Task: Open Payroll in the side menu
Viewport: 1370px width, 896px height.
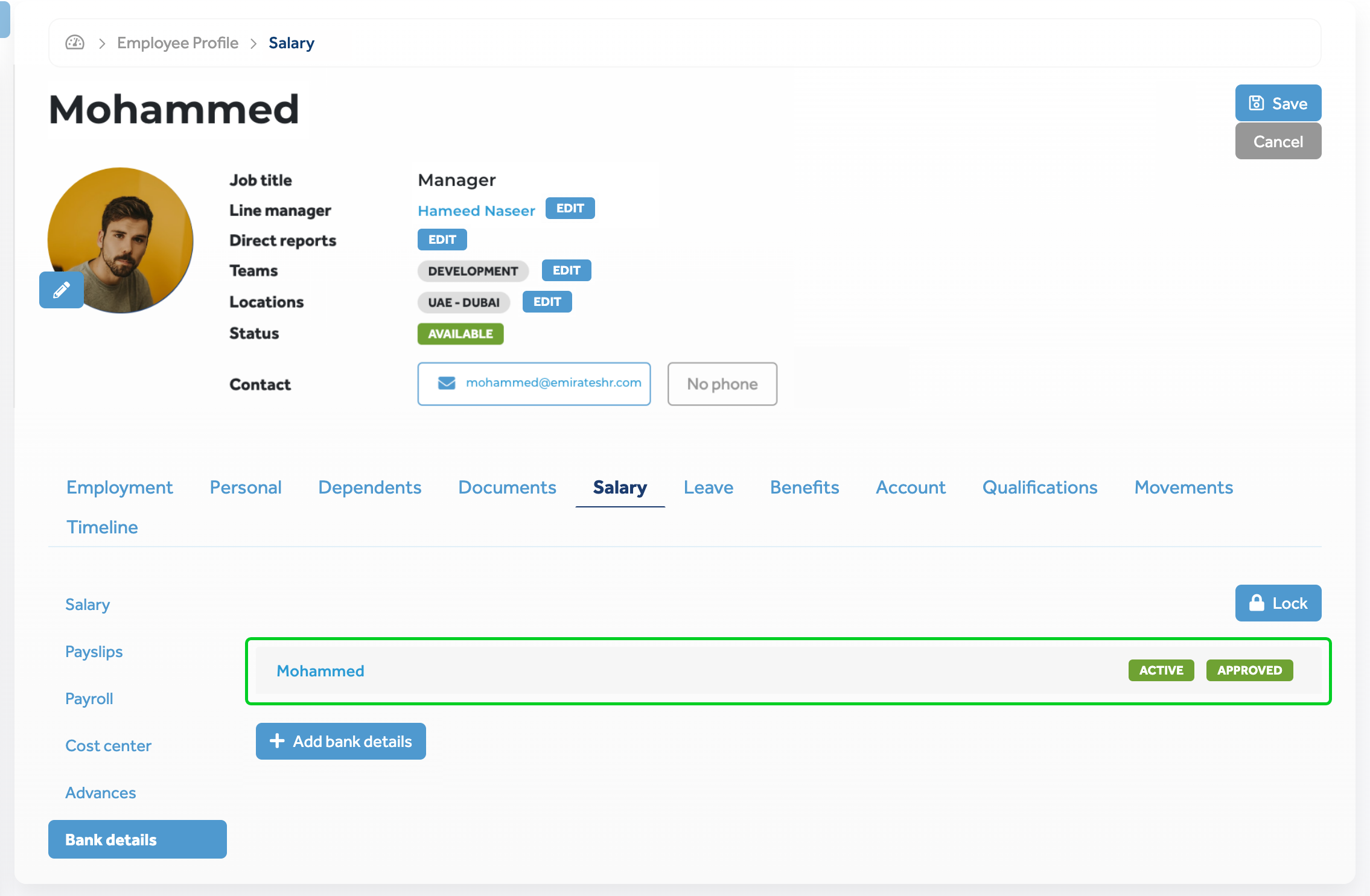Action: click(89, 699)
